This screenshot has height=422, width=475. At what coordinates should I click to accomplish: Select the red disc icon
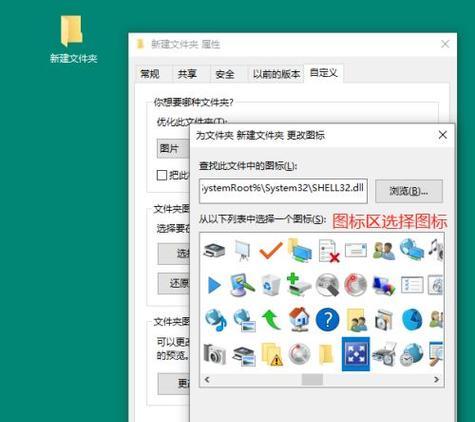[355, 285]
